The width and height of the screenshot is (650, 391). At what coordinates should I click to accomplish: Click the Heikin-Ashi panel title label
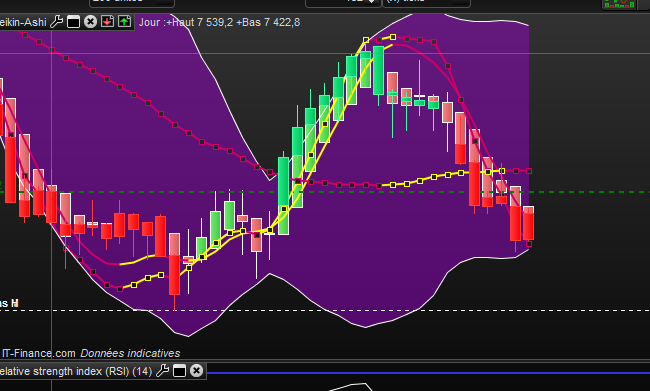(23, 22)
